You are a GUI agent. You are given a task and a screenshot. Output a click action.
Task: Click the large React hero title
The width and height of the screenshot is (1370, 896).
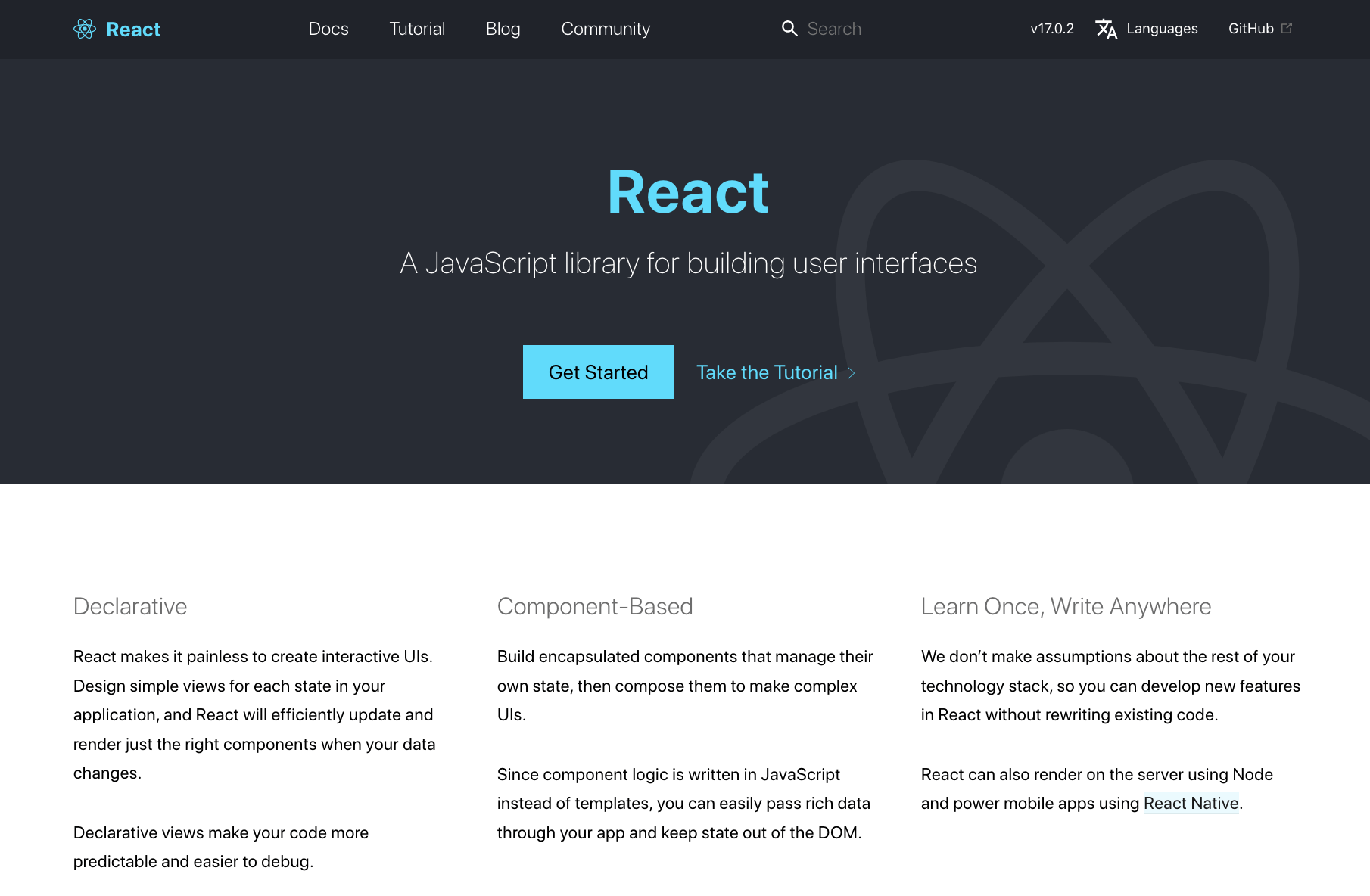coord(688,192)
